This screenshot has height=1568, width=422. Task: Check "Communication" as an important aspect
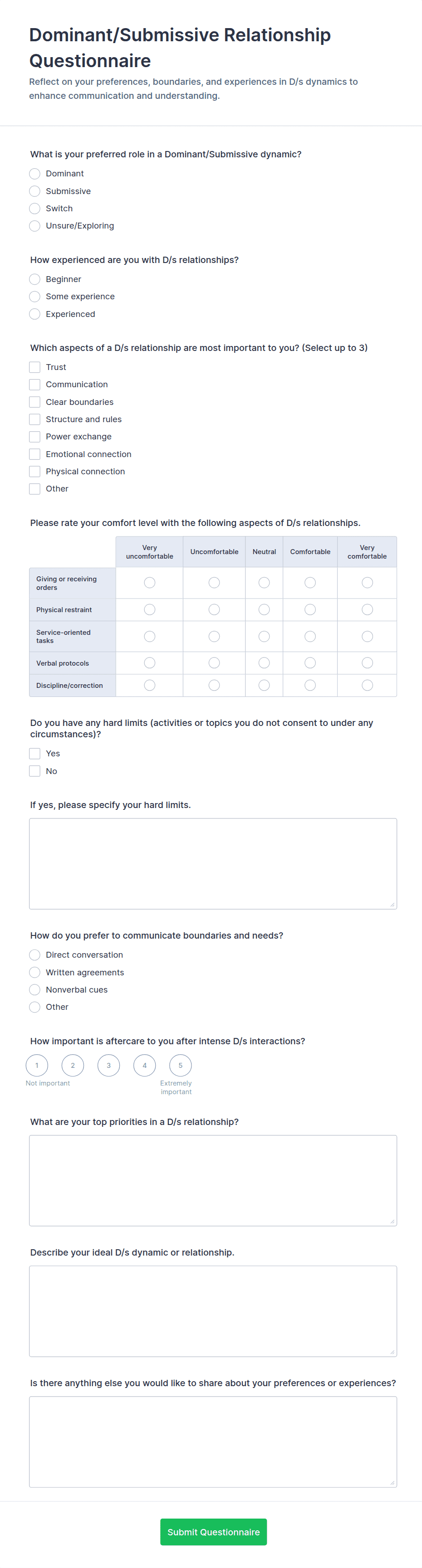[x=34, y=384]
